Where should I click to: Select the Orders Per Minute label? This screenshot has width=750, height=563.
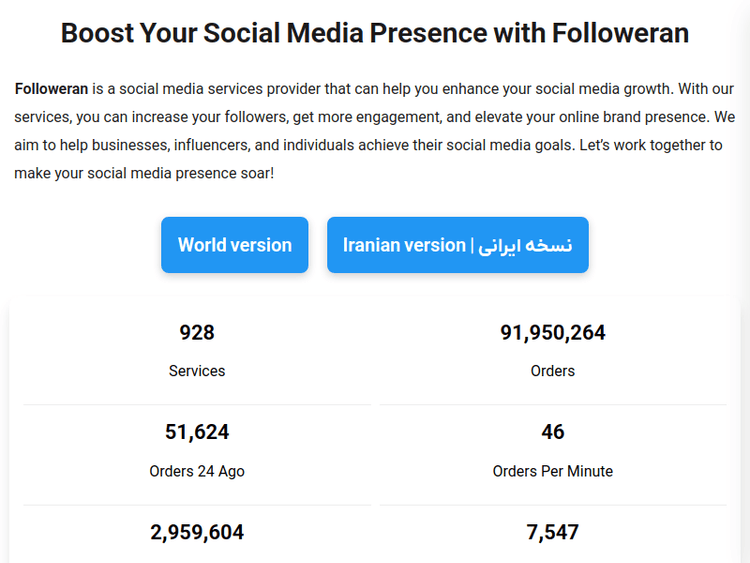(x=553, y=471)
